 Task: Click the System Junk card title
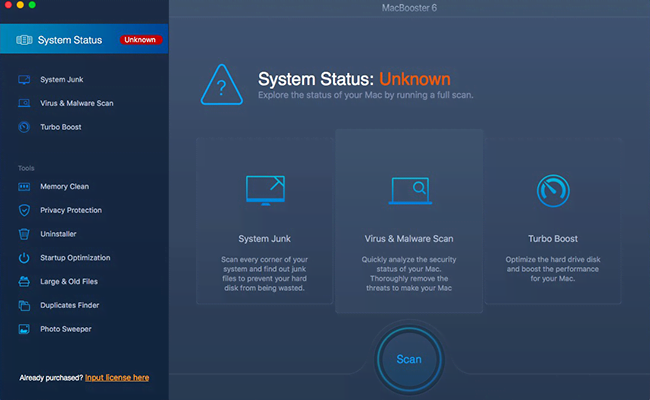[264, 239]
